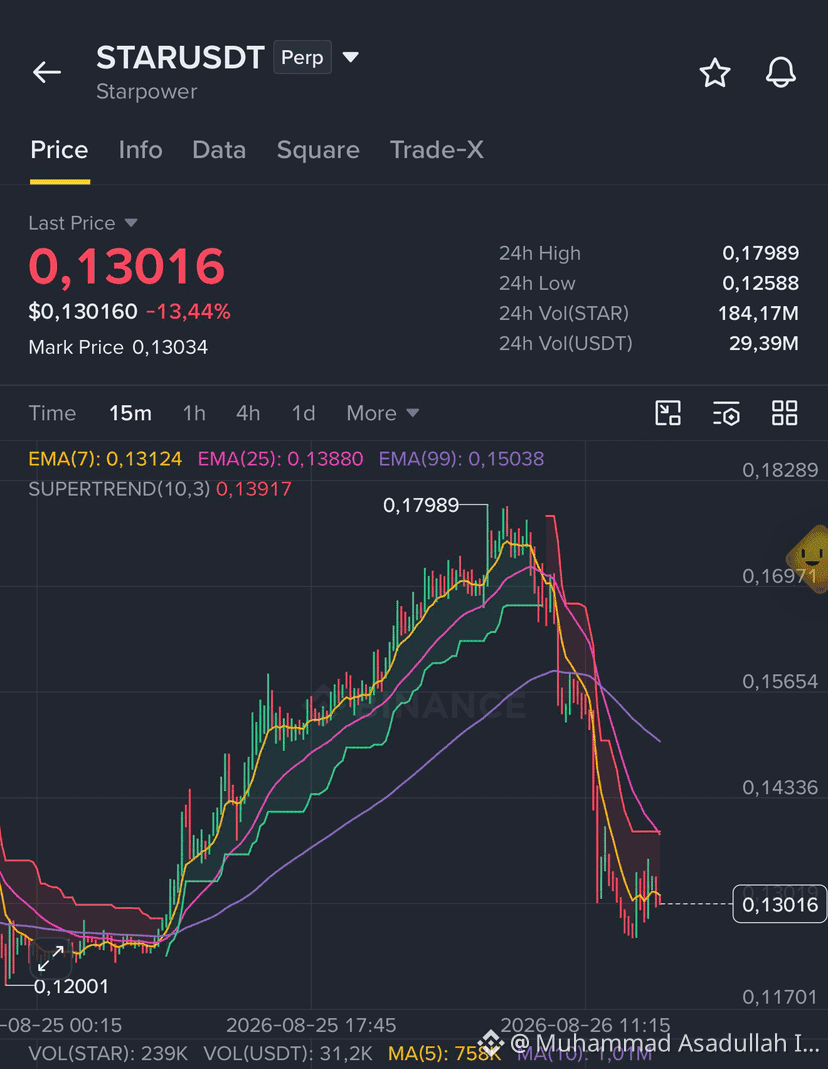The width and height of the screenshot is (828, 1069).
Task: Tap the current price tag 0,13016 on axis
Action: [780, 904]
